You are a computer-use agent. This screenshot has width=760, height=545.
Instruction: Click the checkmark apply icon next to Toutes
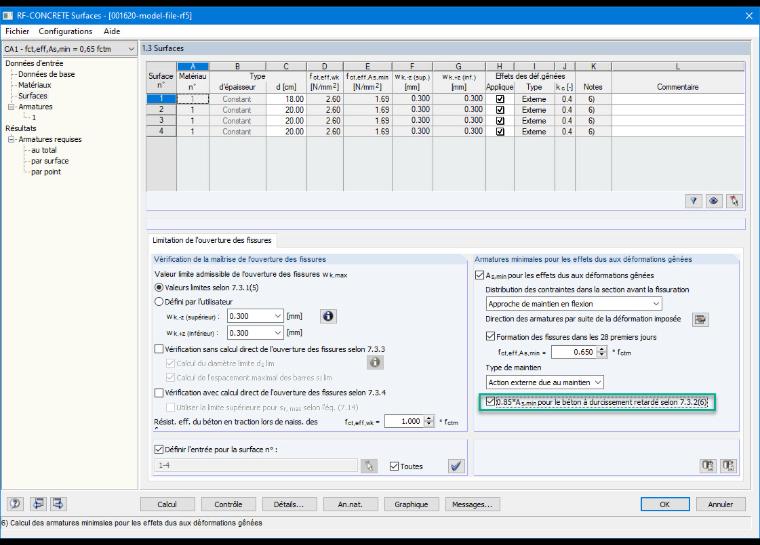[x=456, y=466]
